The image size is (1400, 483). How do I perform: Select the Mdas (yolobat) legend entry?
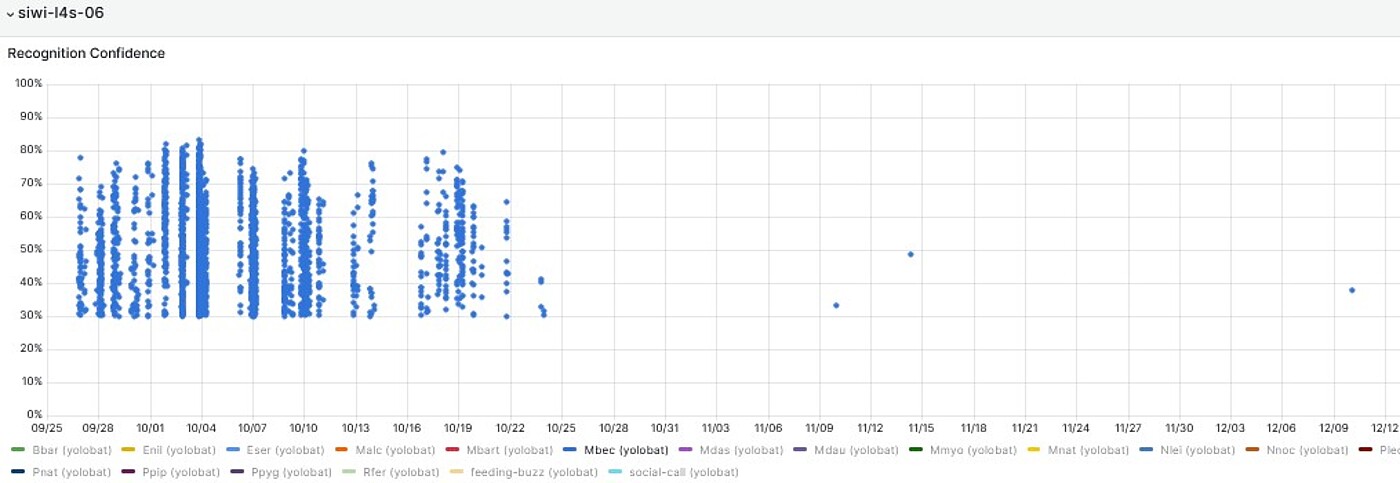click(740, 450)
